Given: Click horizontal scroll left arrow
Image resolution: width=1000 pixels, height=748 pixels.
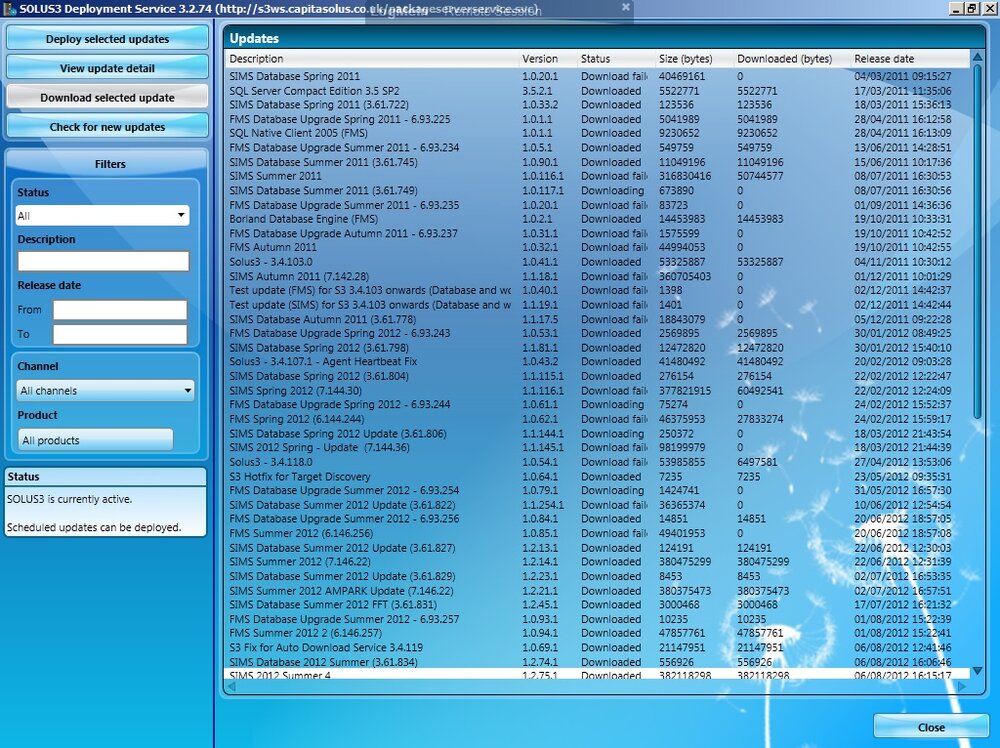Looking at the screenshot, I should point(232,686).
